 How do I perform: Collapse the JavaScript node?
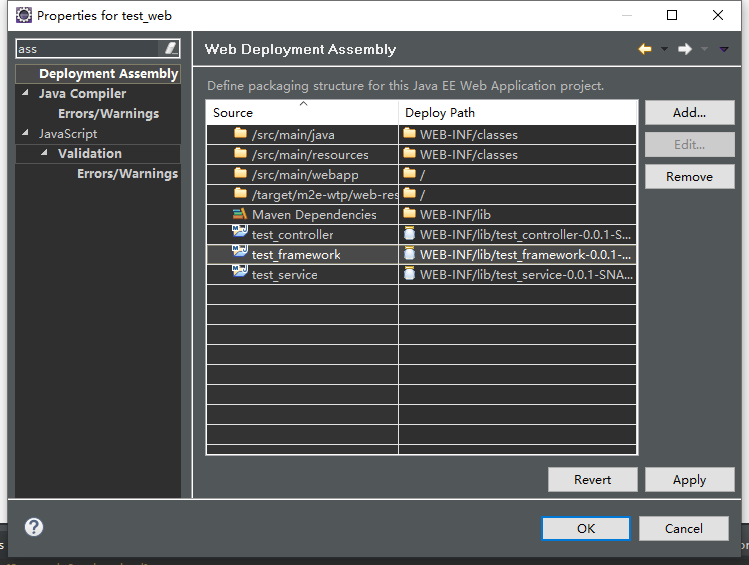25,132
